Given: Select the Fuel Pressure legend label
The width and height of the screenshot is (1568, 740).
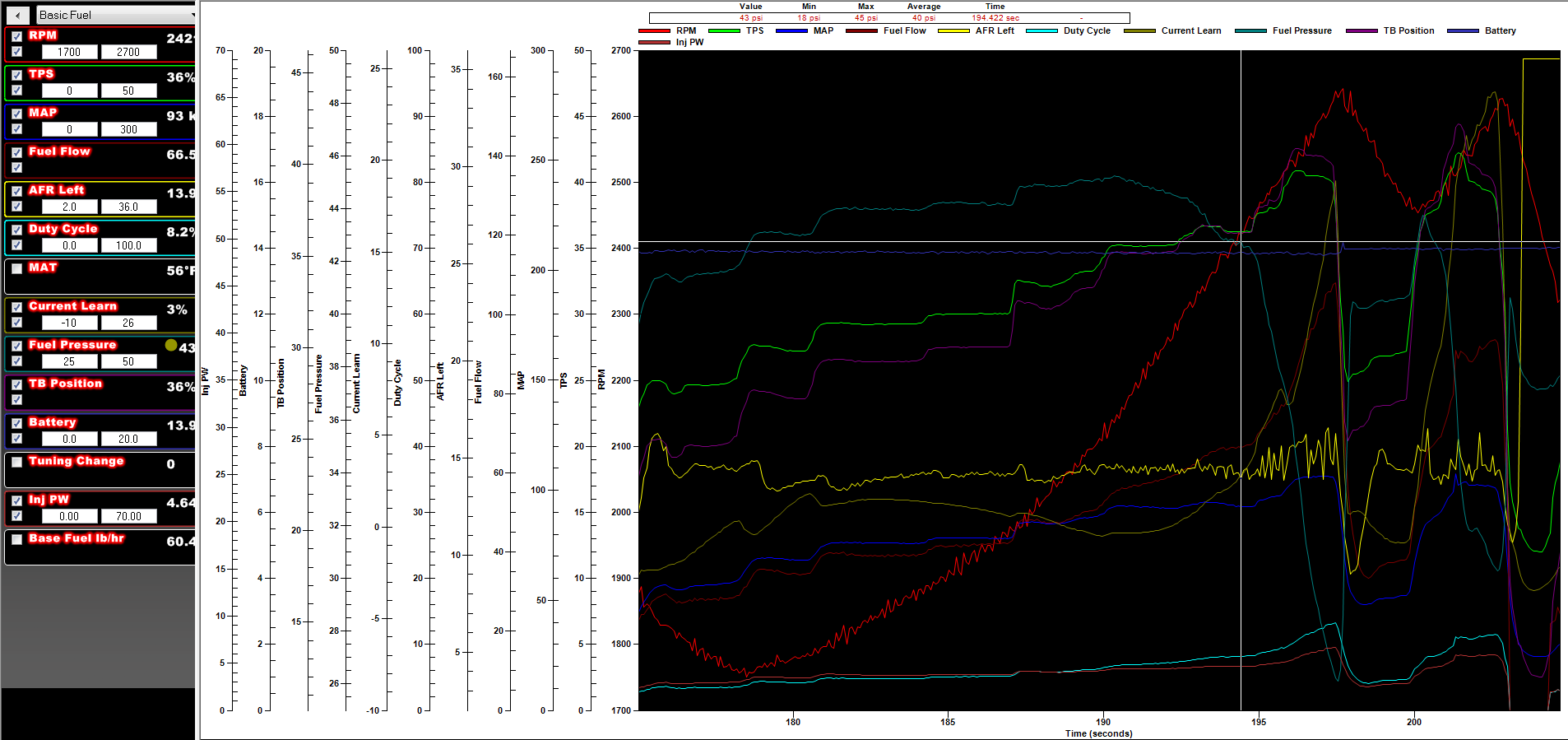Looking at the screenshot, I should pos(1301,31).
